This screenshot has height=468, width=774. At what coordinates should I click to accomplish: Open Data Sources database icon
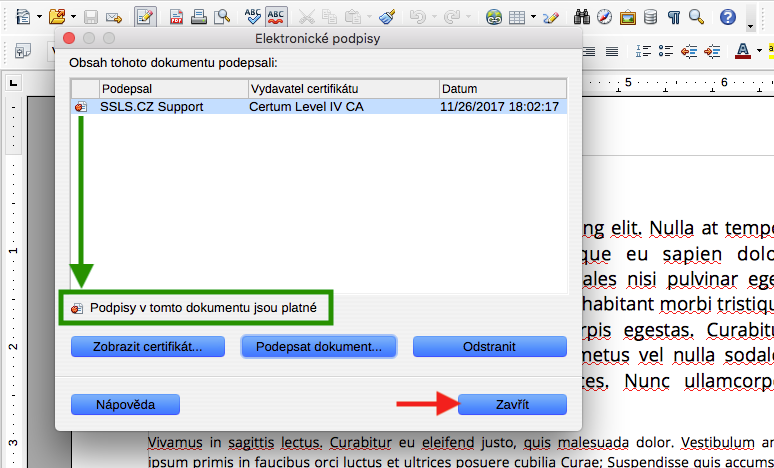coord(651,17)
